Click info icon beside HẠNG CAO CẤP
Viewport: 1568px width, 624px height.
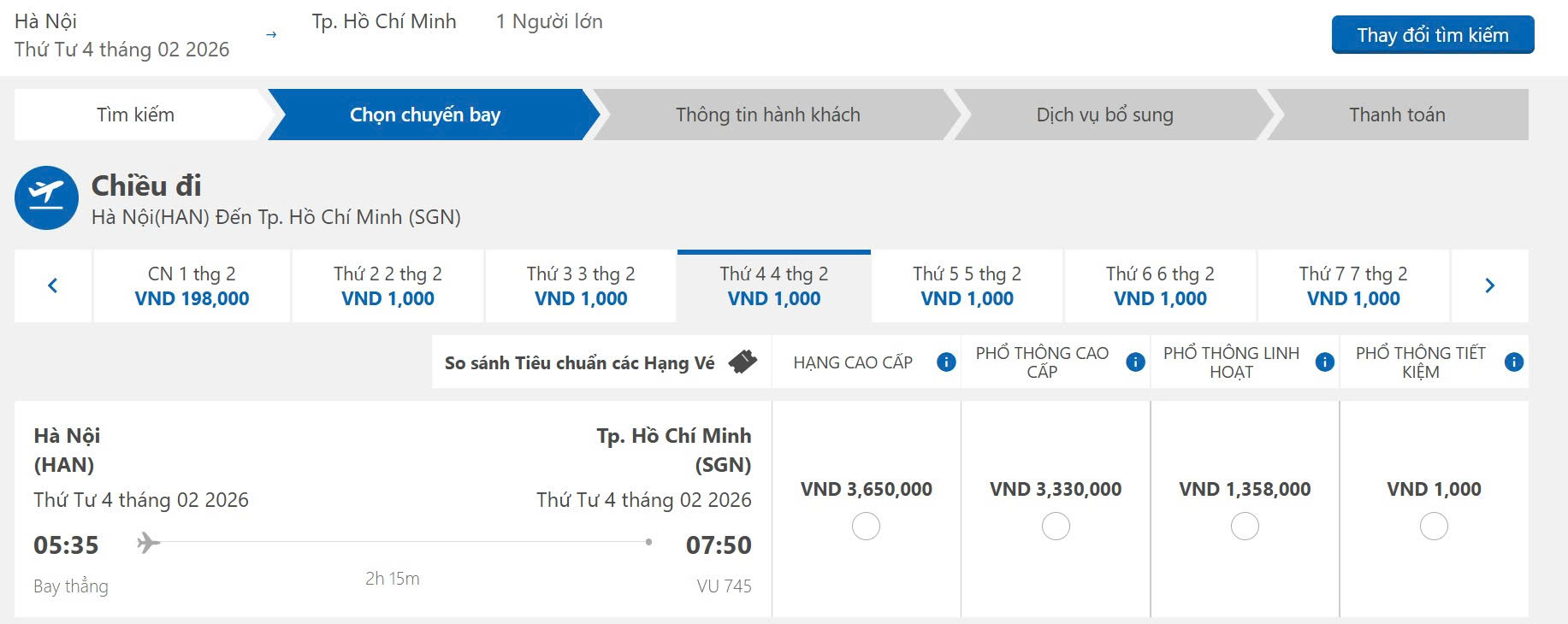point(946,362)
